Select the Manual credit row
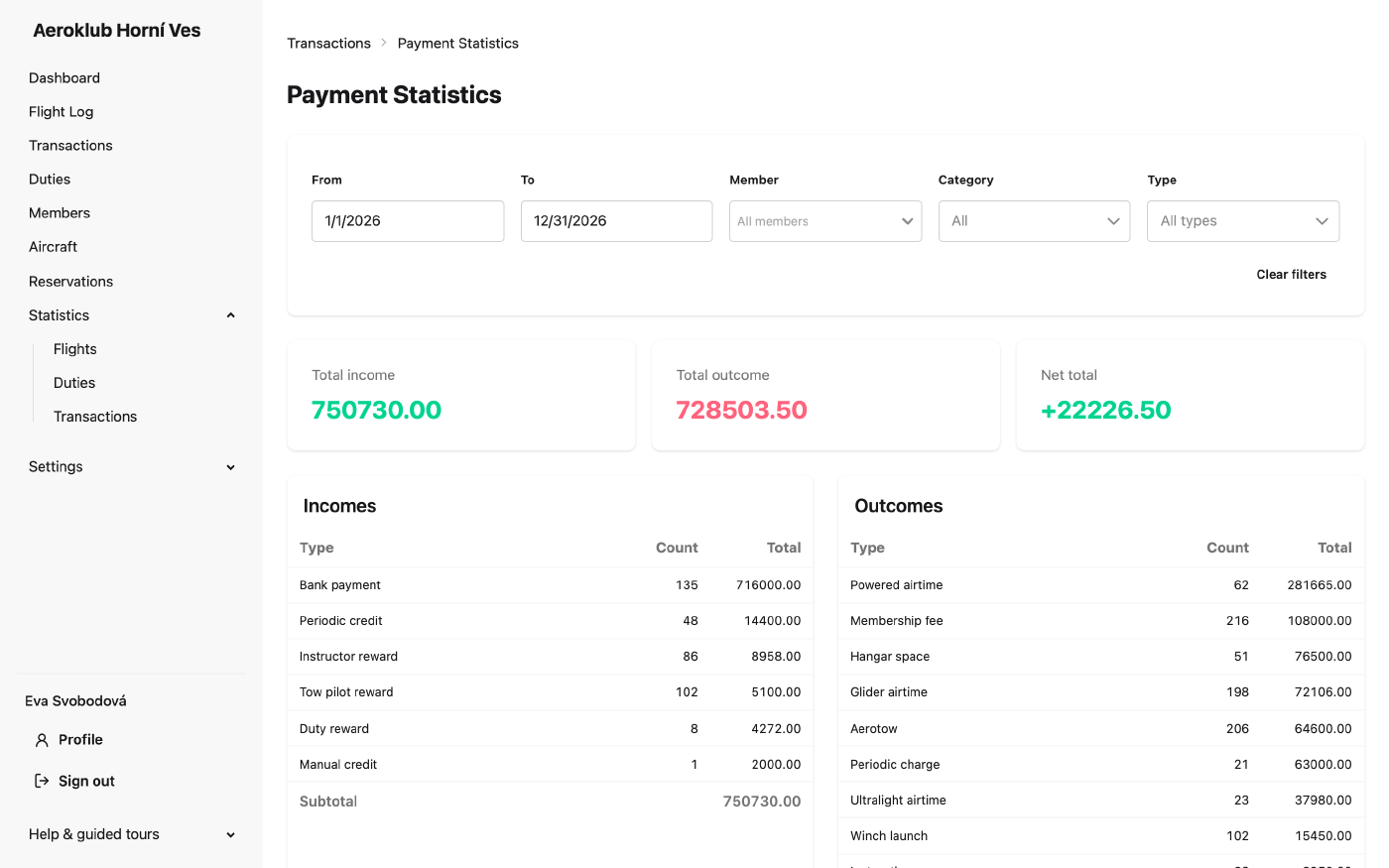 pyautogui.click(x=550, y=765)
